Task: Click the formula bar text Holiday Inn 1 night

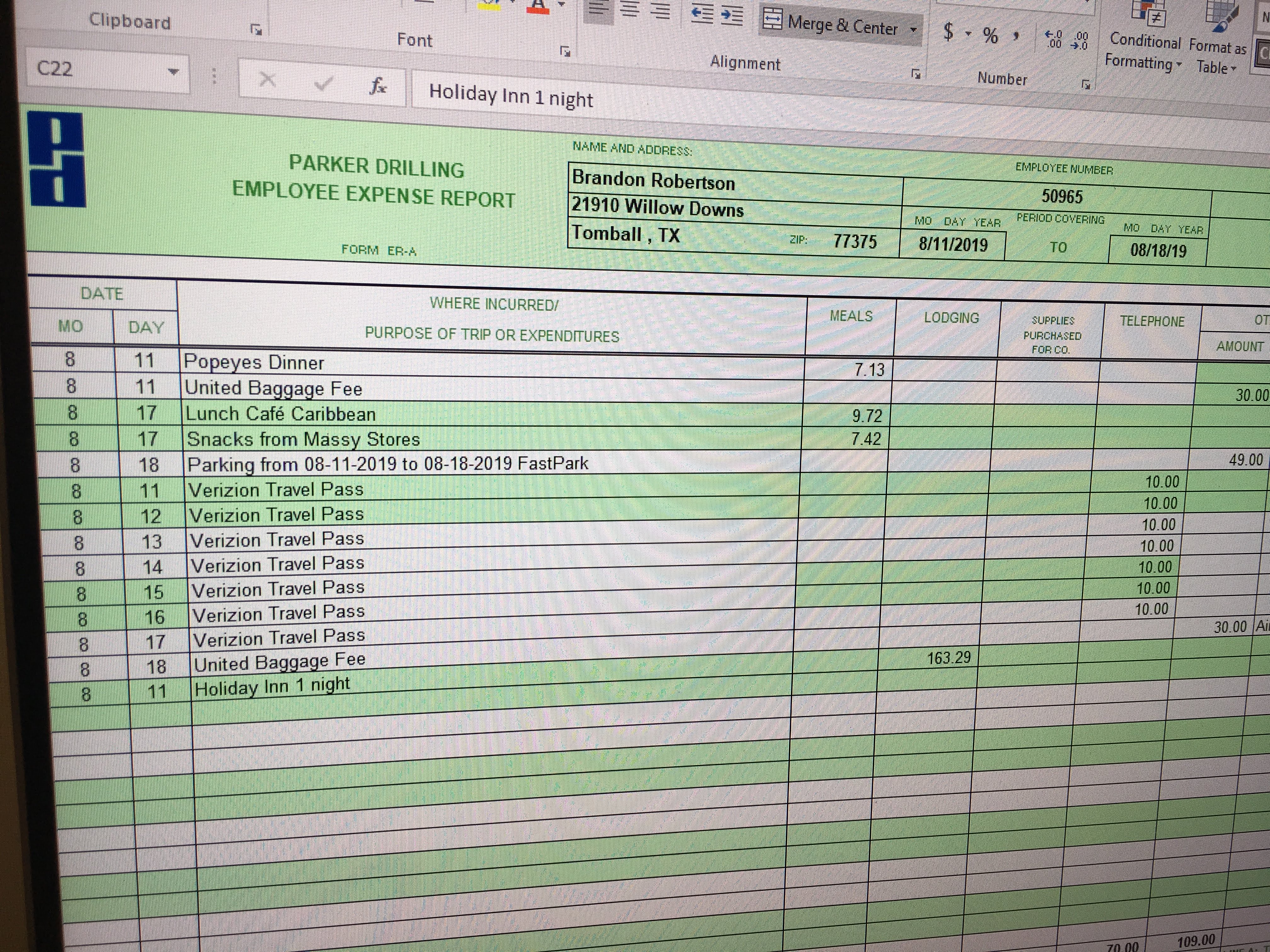Action: [510, 95]
